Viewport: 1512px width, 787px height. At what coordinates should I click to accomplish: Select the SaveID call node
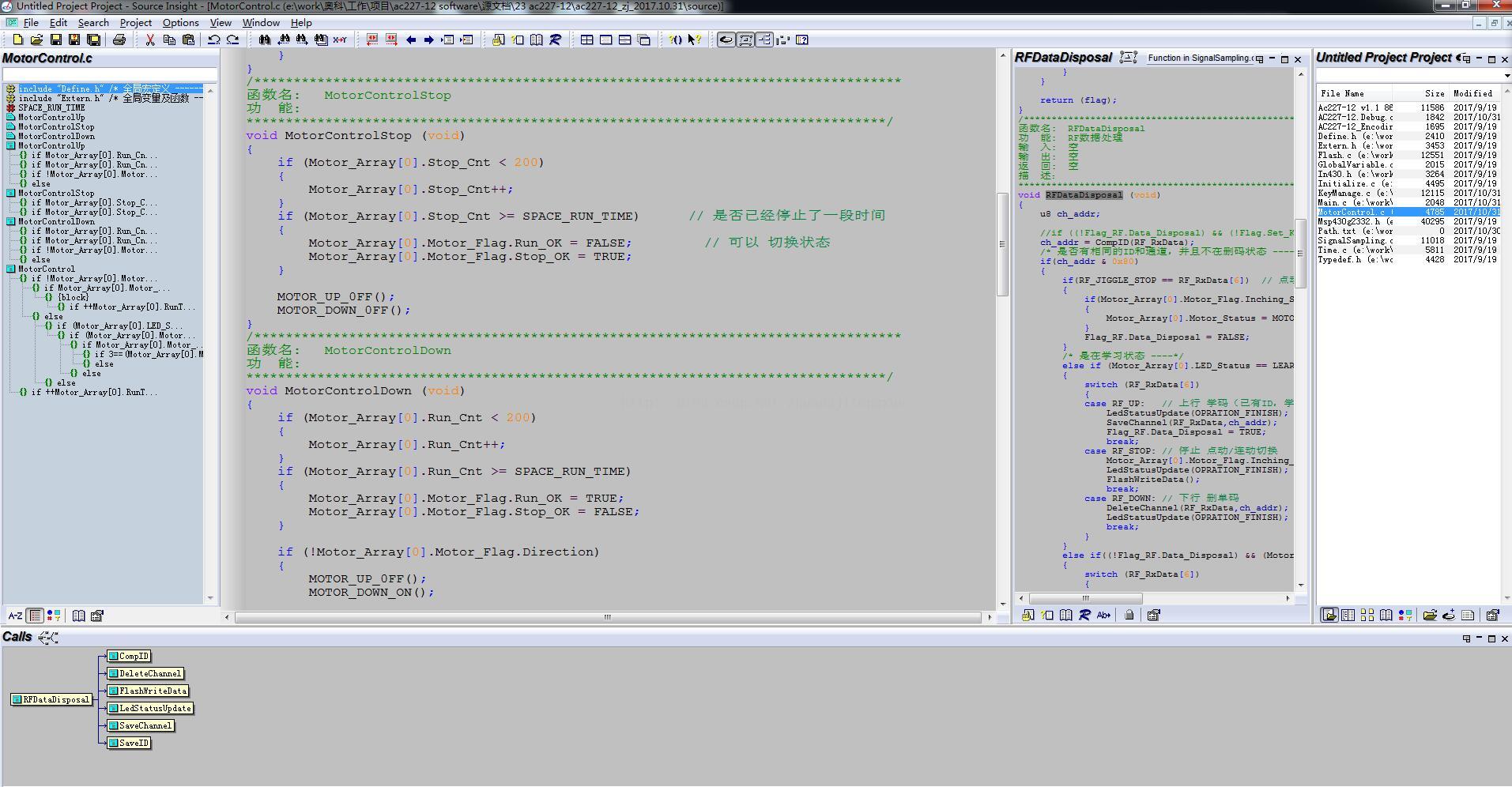[x=130, y=743]
